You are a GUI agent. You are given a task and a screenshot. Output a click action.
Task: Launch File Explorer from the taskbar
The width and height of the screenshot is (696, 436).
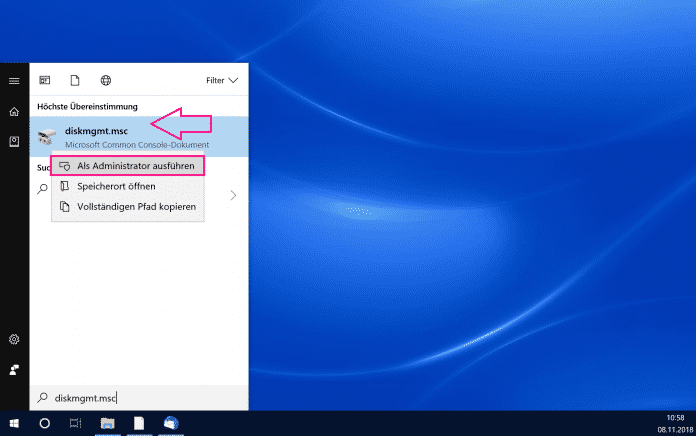106,423
